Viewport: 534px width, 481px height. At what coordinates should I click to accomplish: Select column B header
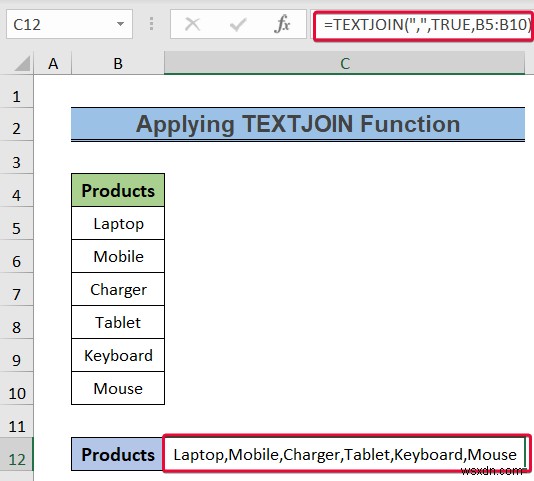pyautogui.click(x=118, y=63)
